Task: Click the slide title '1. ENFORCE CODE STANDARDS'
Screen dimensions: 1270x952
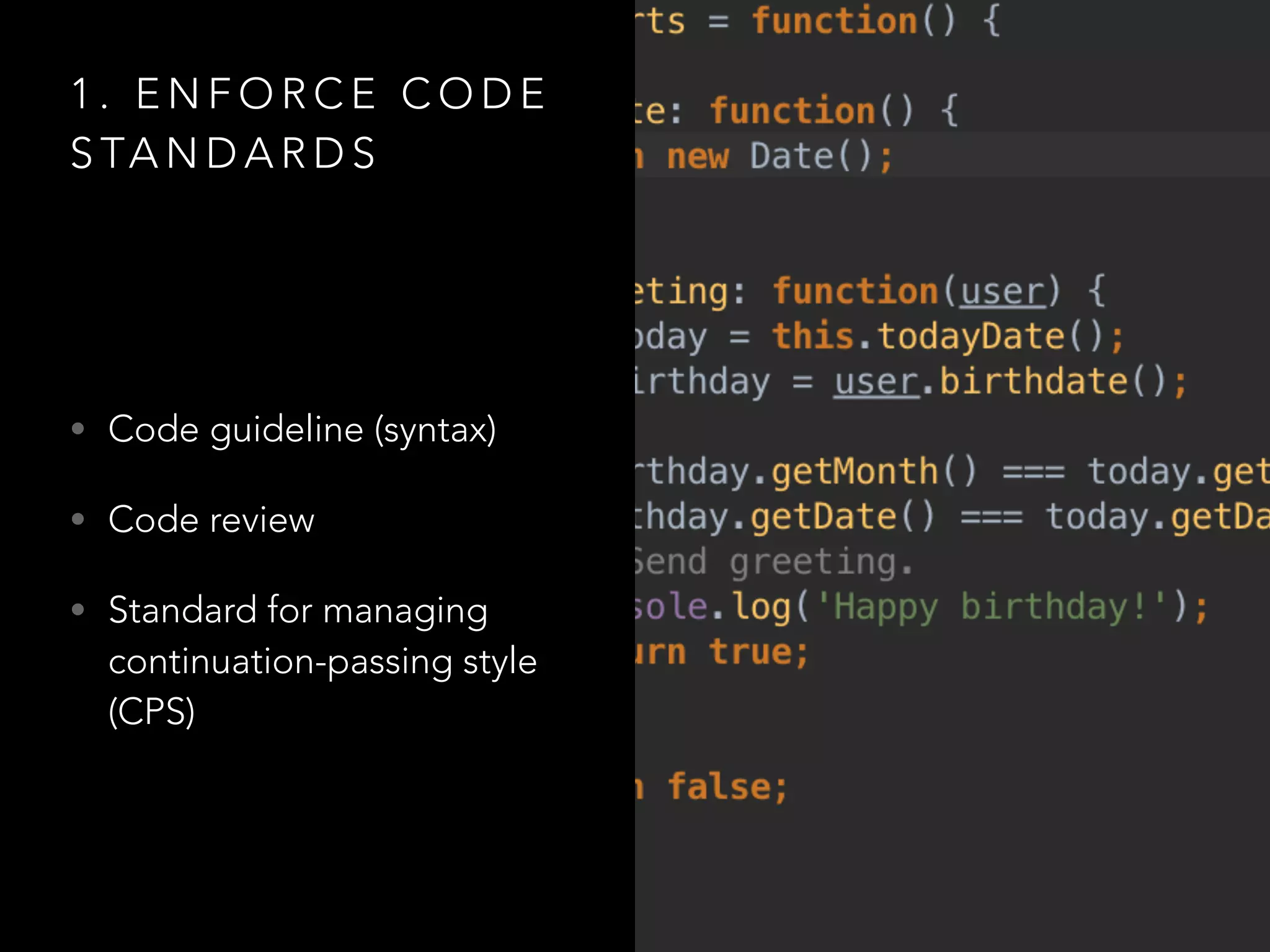Action: point(309,123)
